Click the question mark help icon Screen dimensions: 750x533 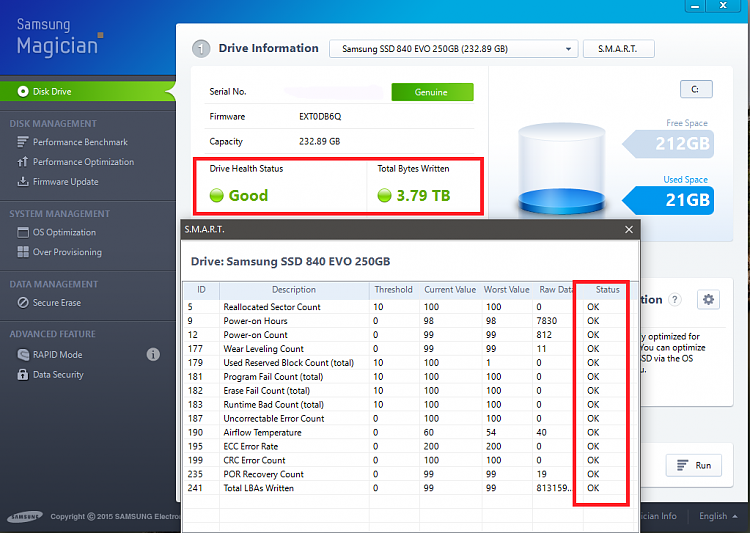point(674,300)
